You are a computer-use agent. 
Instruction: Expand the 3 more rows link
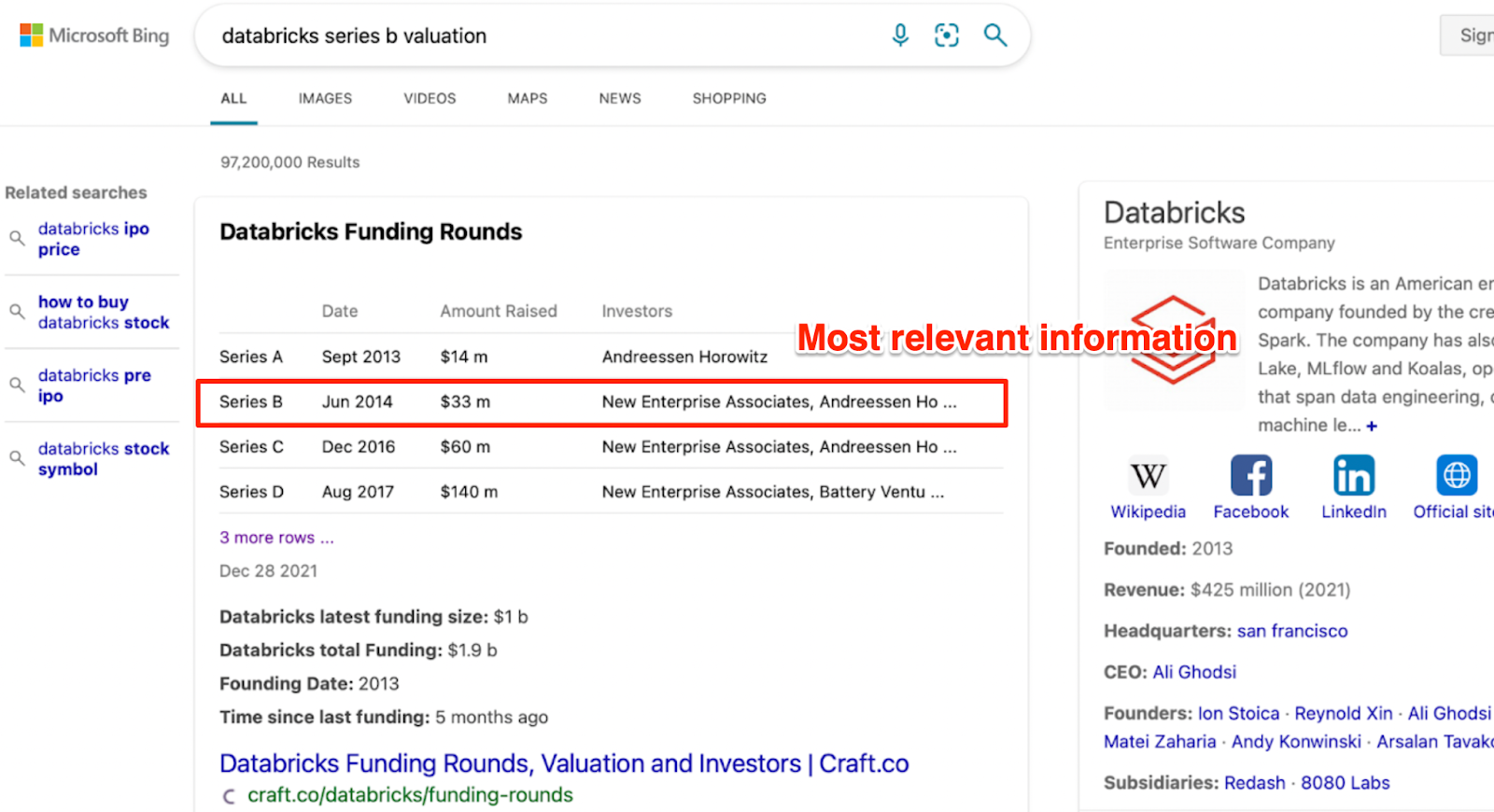(x=276, y=538)
